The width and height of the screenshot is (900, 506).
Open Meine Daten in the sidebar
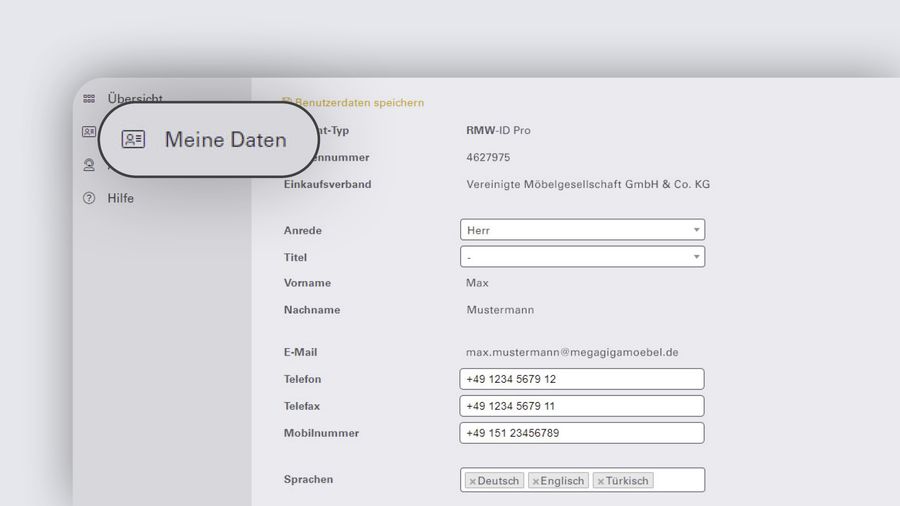[209, 139]
